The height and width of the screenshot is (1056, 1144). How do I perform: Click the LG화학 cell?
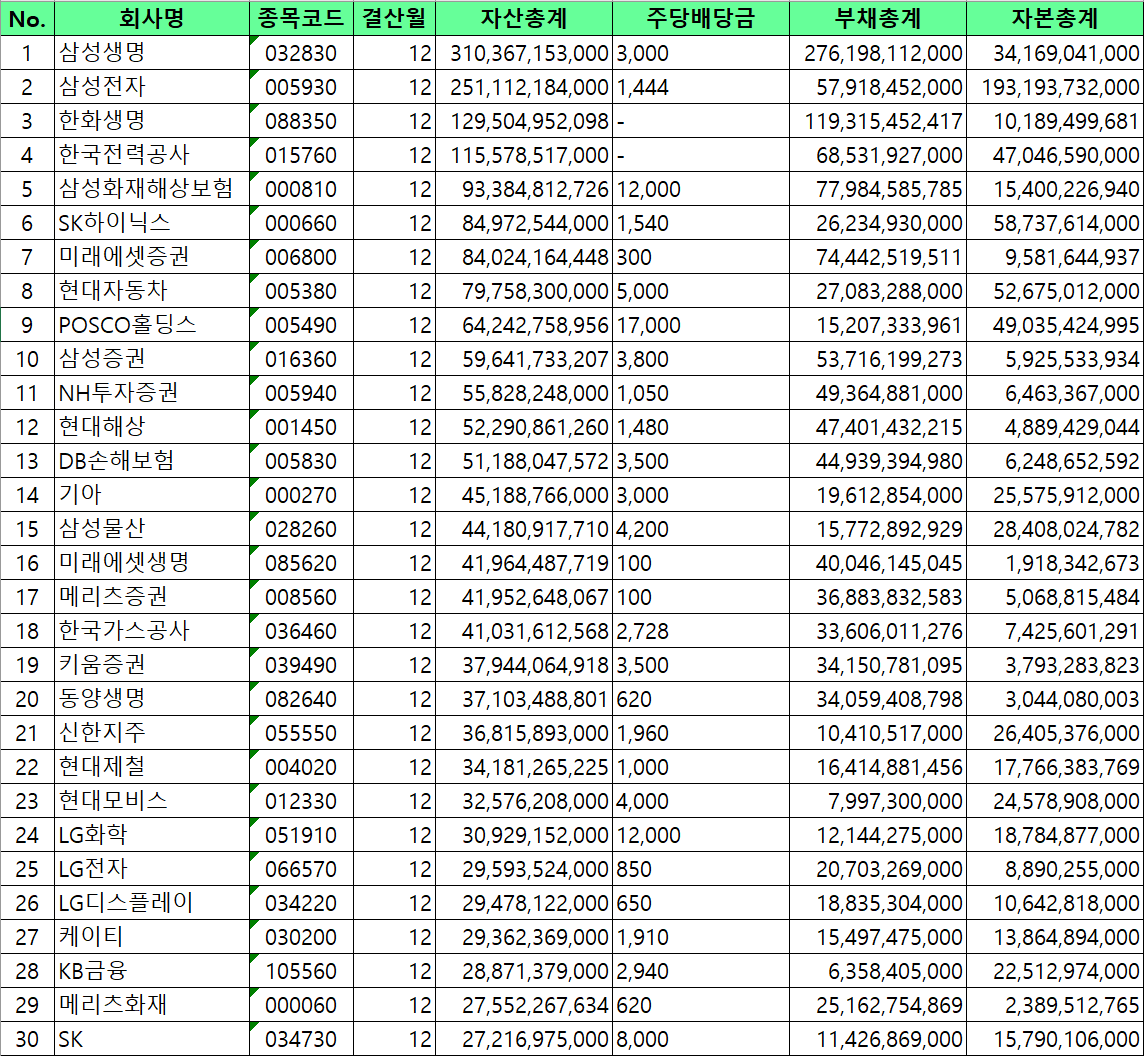(152, 835)
